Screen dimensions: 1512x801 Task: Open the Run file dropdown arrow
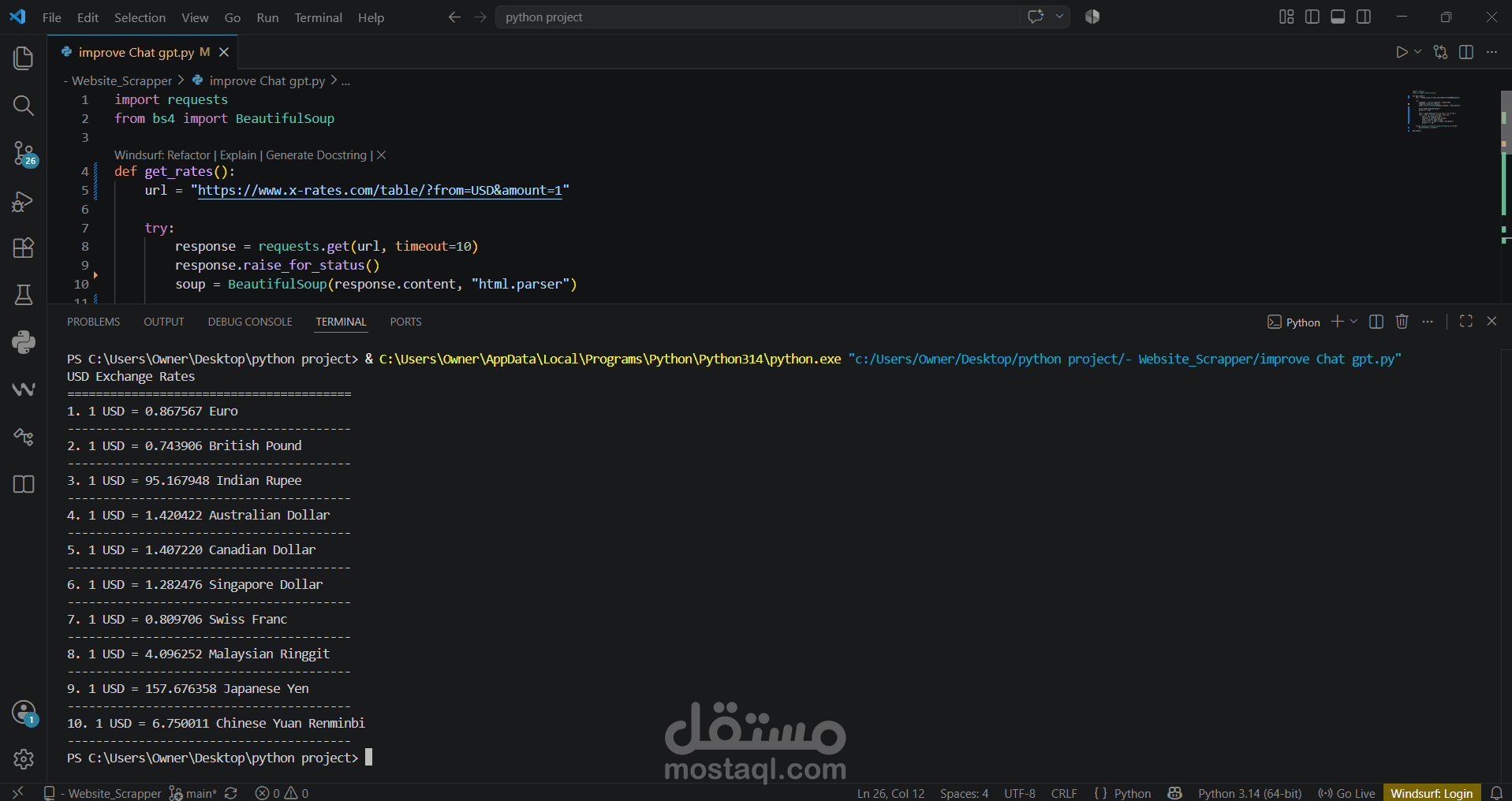click(x=1417, y=52)
